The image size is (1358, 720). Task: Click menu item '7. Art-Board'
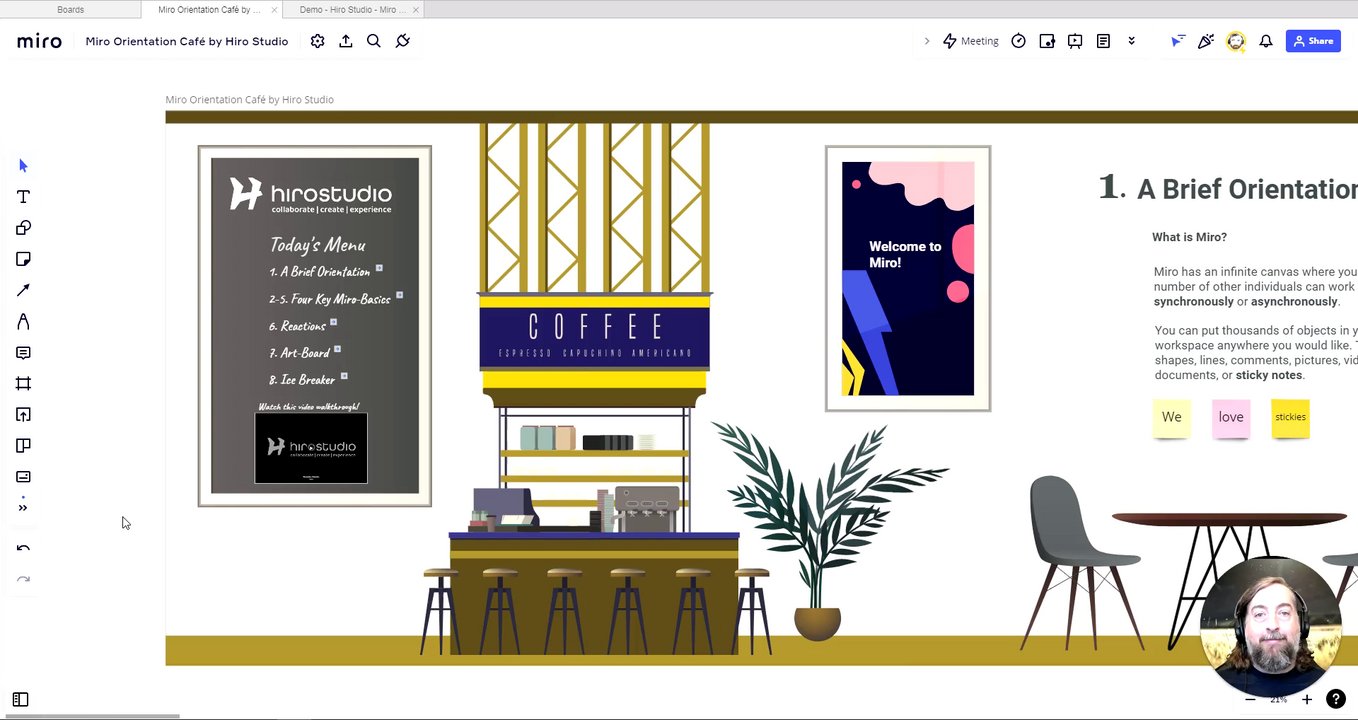pos(299,353)
